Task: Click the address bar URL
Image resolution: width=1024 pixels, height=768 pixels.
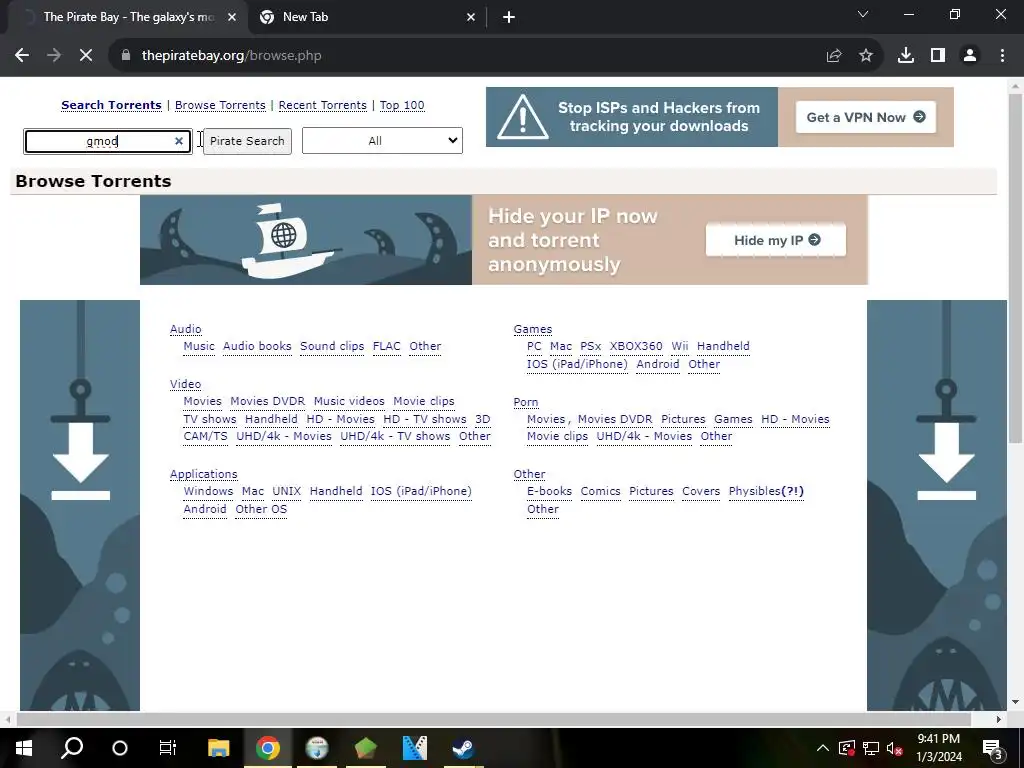Action: (232, 56)
